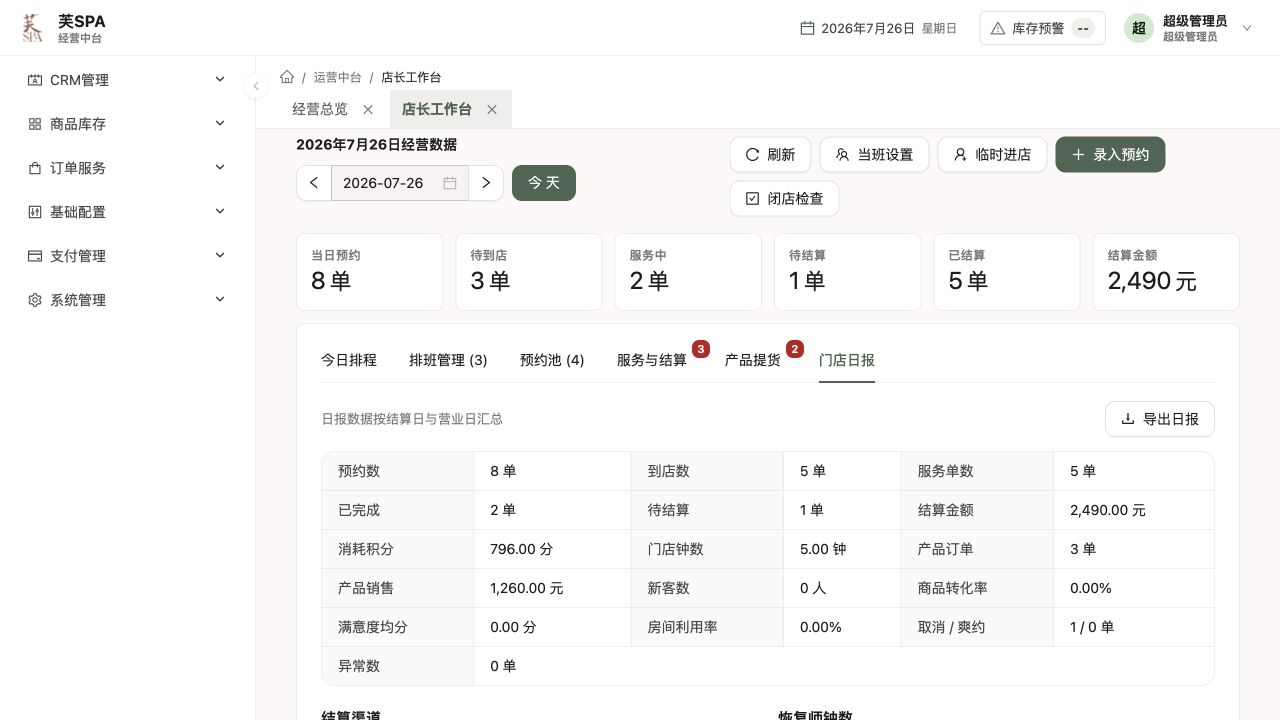Click 临时进店 walk-in button
This screenshot has height=720, width=1280.
click(x=992, y=155)
